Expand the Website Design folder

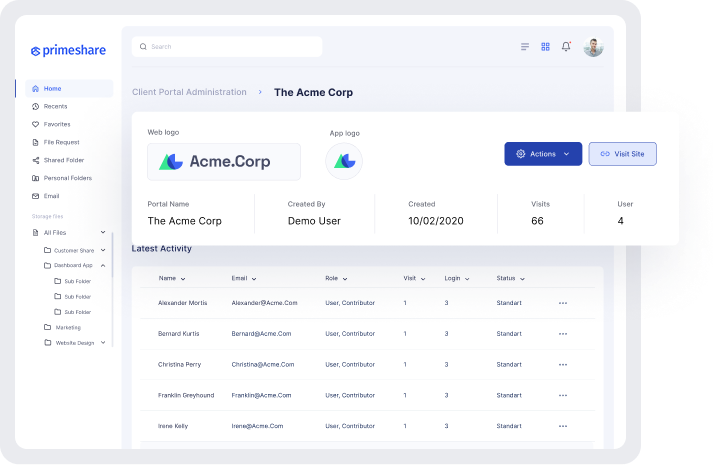(103, 343)
